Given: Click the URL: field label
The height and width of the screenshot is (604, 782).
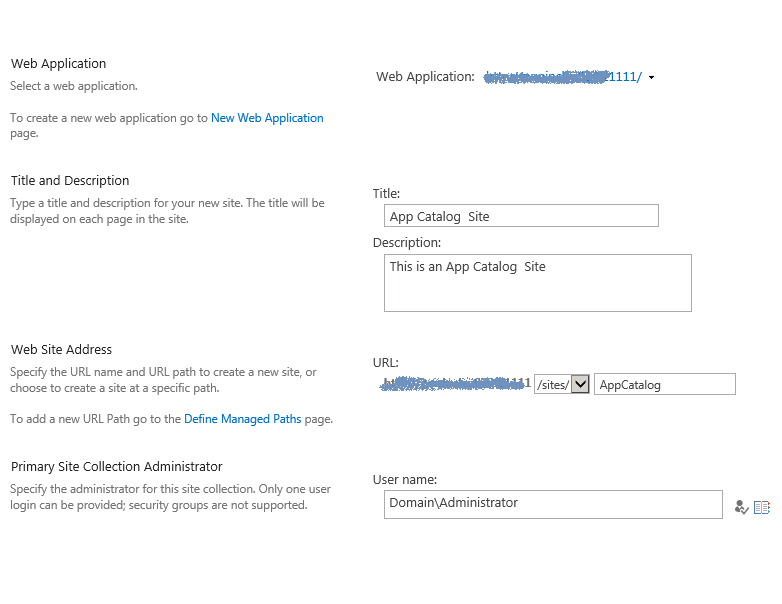Looking at the screenshot, I should tap(385, 364).
